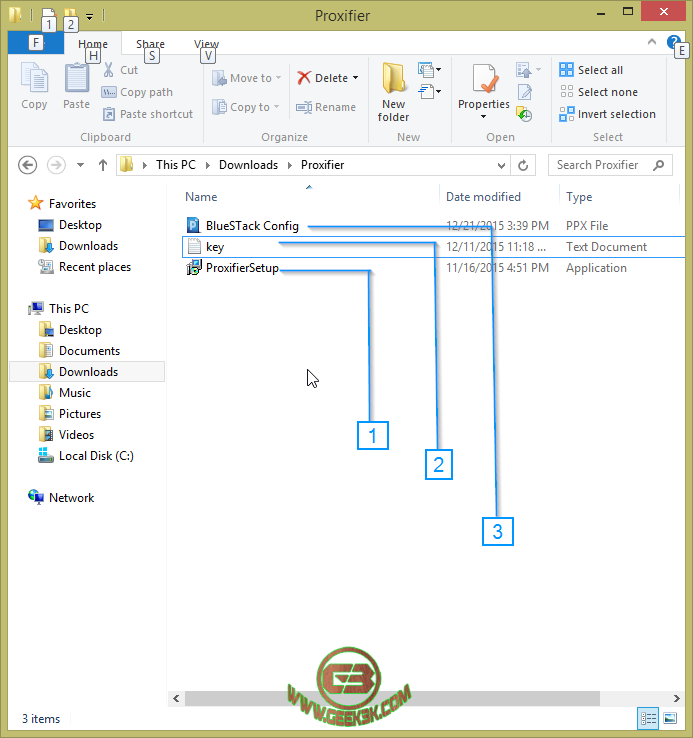Refresh the Proxifier folder view
This screenshot has height=738, width=693.
(x=523, y=165)
